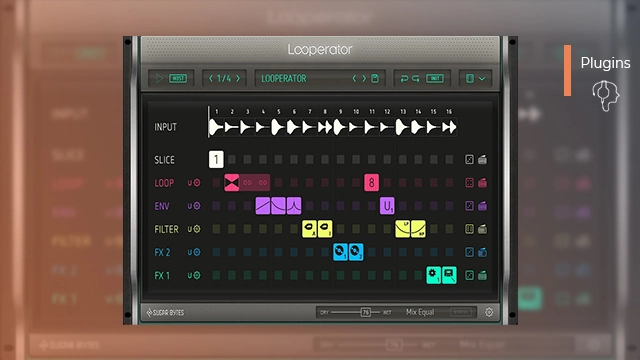Select the first yellow vowel filter step
The width and height of the screenshot is (640, 360).
pyautogui.click(x=309, y=229)
